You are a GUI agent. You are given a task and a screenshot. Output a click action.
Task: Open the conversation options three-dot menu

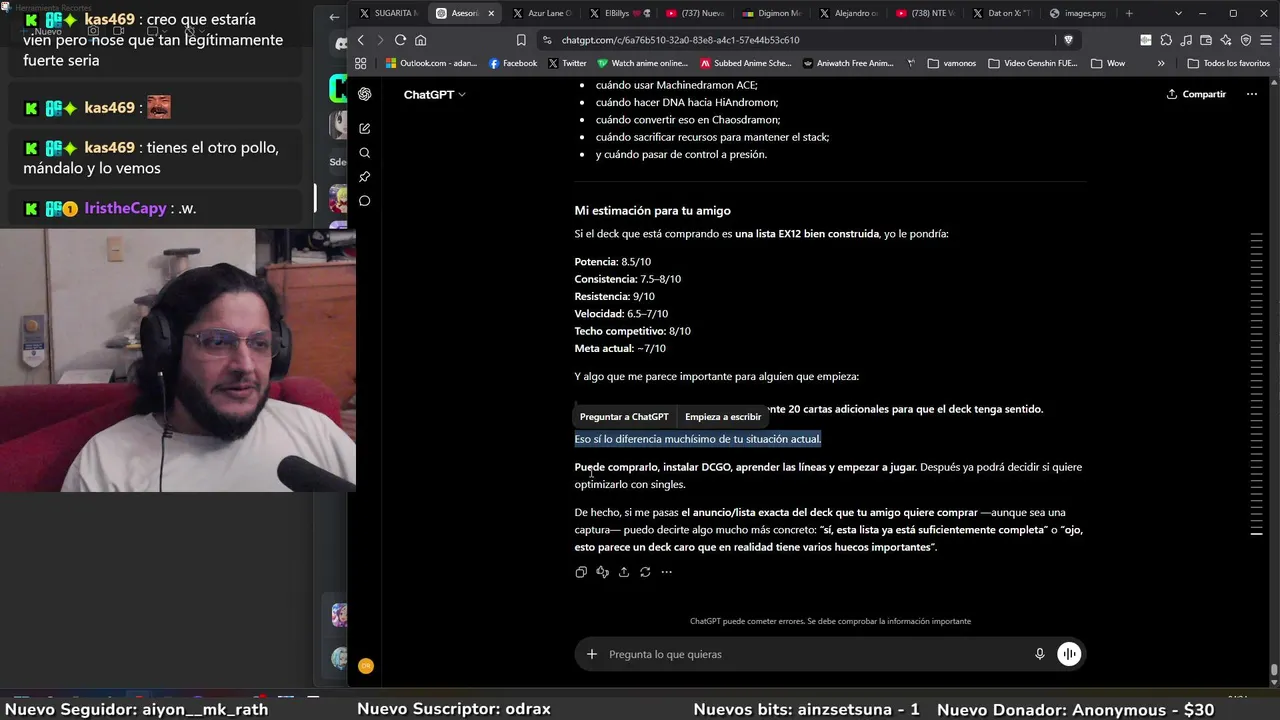(x=1252, y=94)
